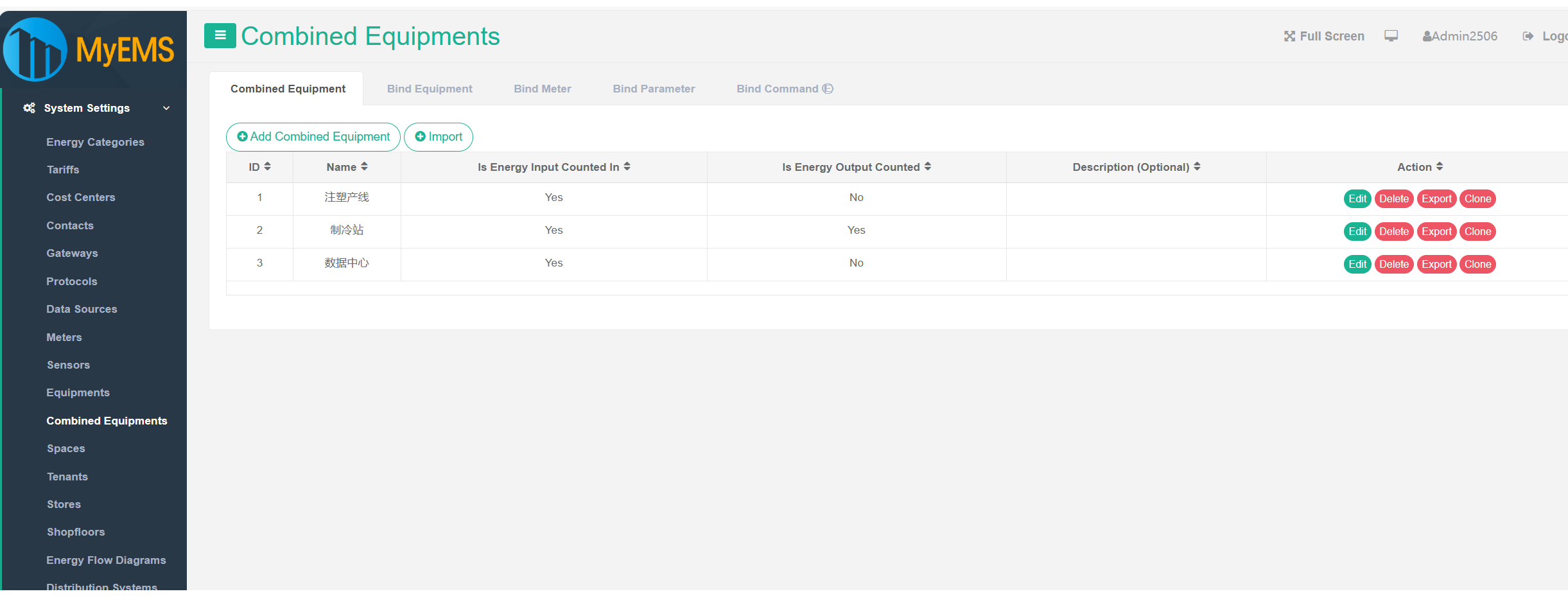The width and height of the screenshot is (1568, 596).
Task: Sort table by ID column arrows
Action: point(267,167)
